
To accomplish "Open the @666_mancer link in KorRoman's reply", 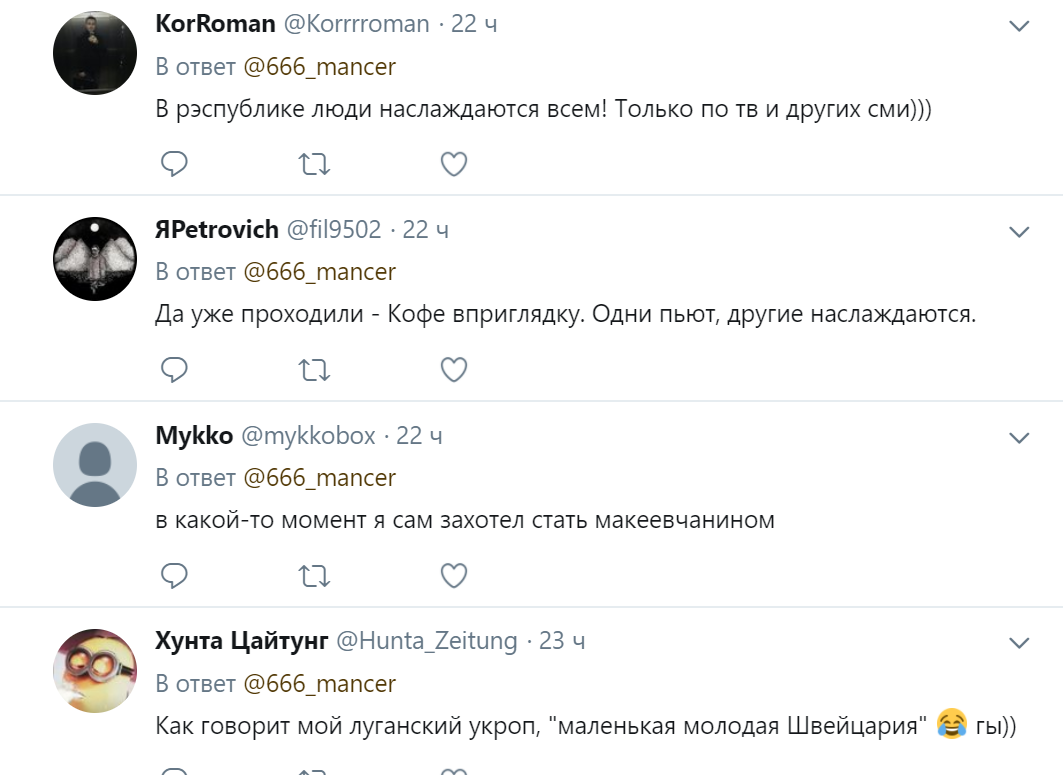I will pos(320,67).
